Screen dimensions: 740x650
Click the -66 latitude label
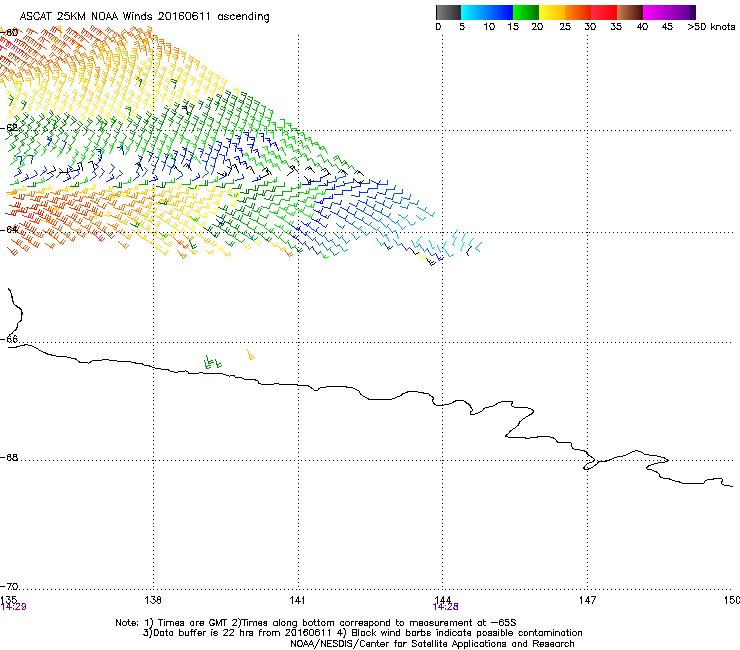pyautogui.click(x=10, y=339)
